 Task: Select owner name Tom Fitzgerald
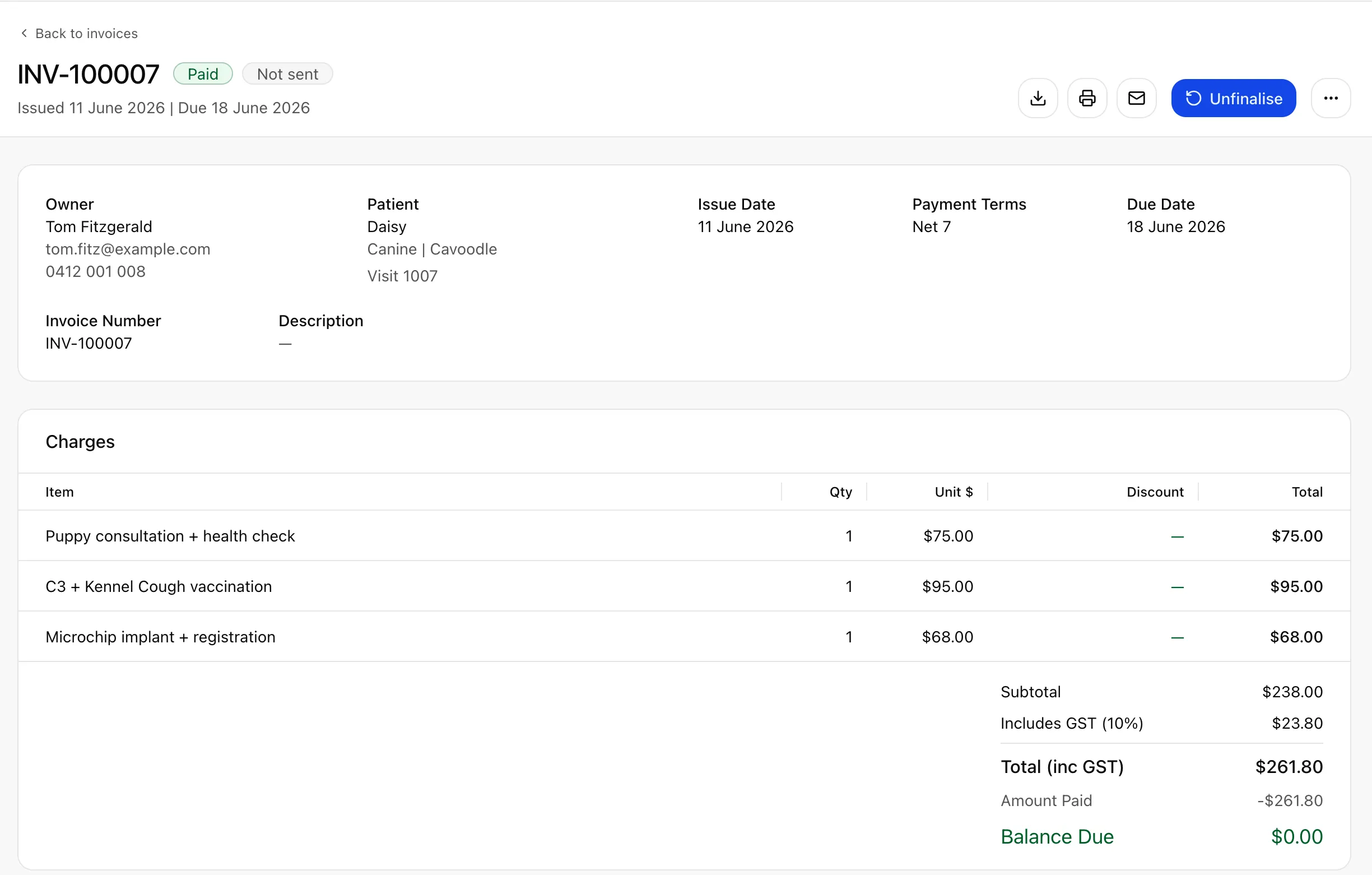pyautogui.click(x=99, y=227)
